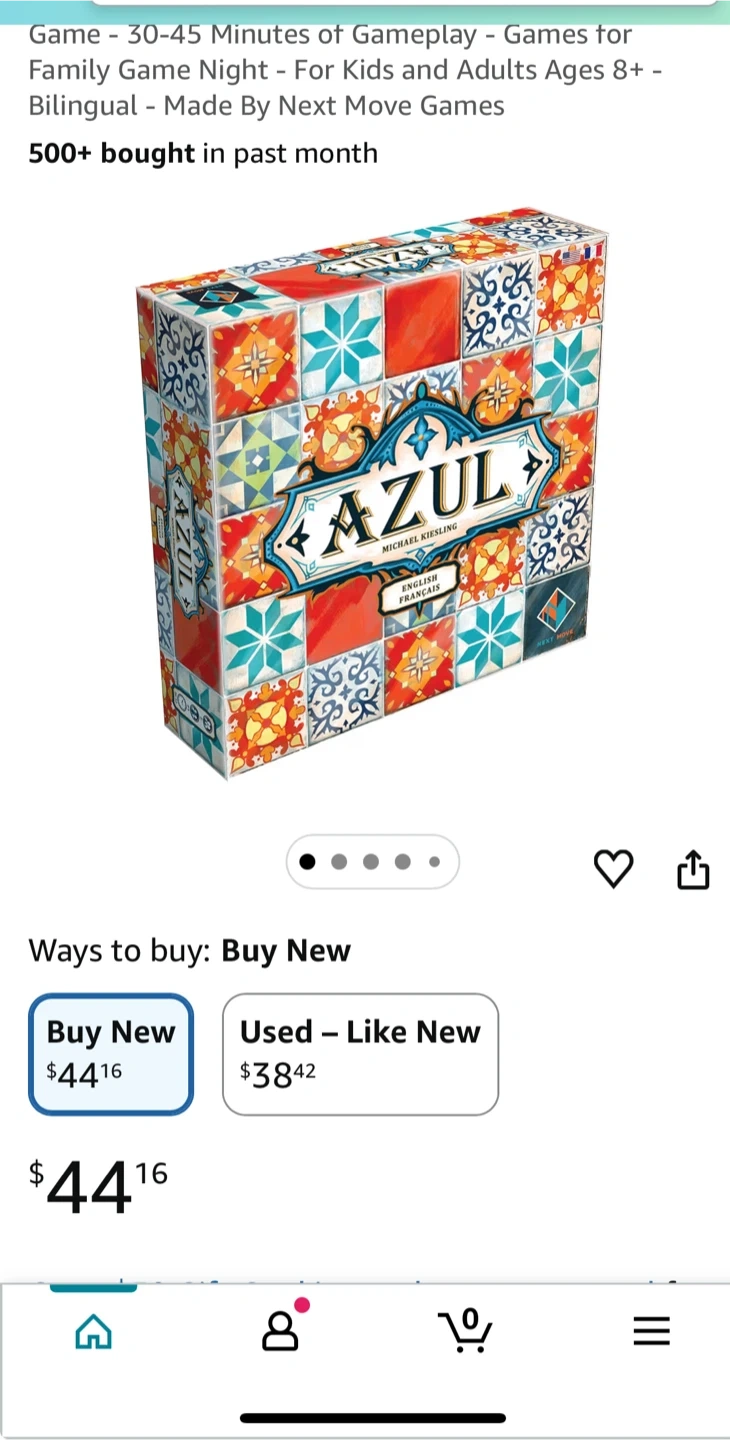Open the shopping cart
The height and width of the screenshot is (1440, 730).
pyautogui.click(x=465, y=1331)
